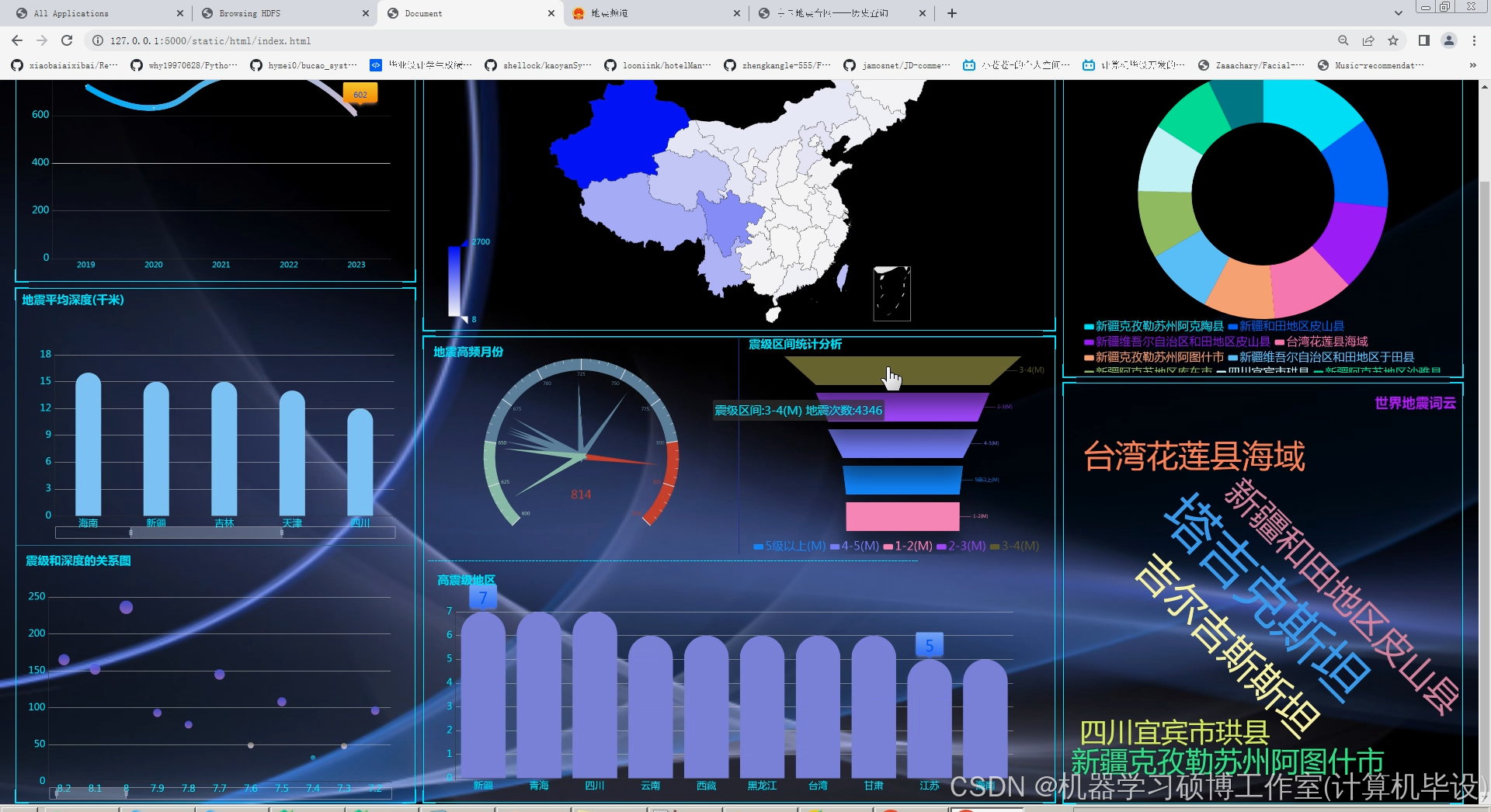Click map visual range top handle at 2700

pyautogui.click(x=465, y=243)
